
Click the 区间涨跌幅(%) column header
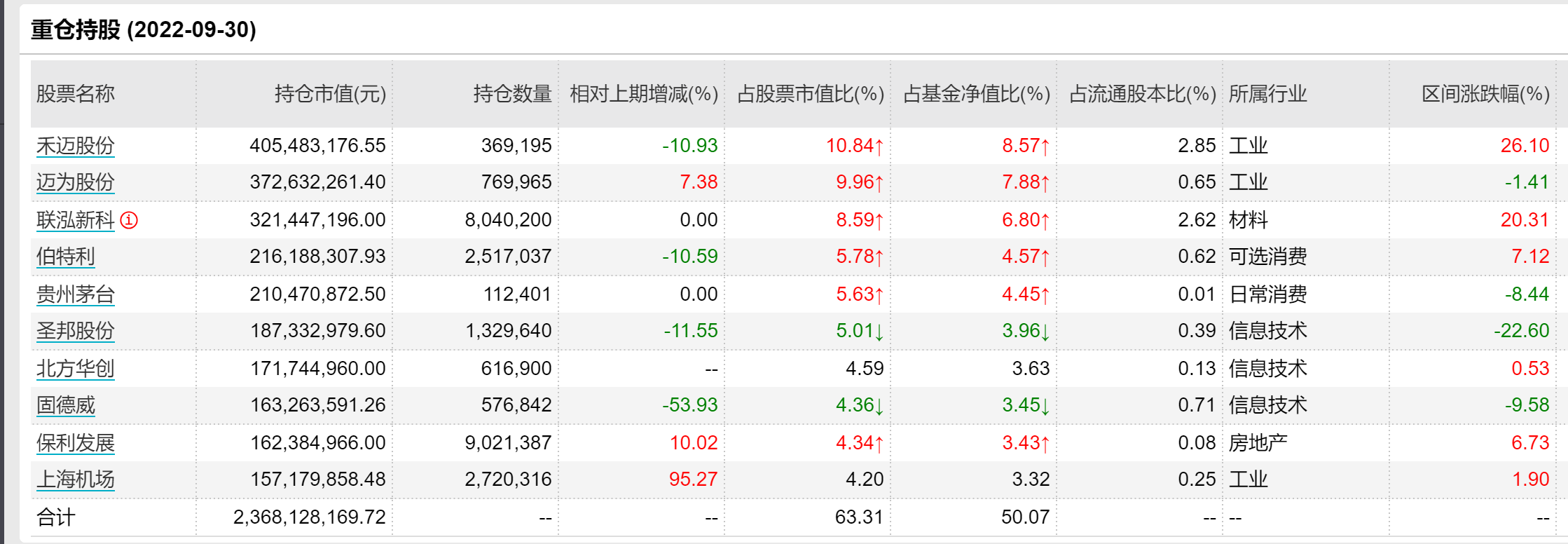1485,94
